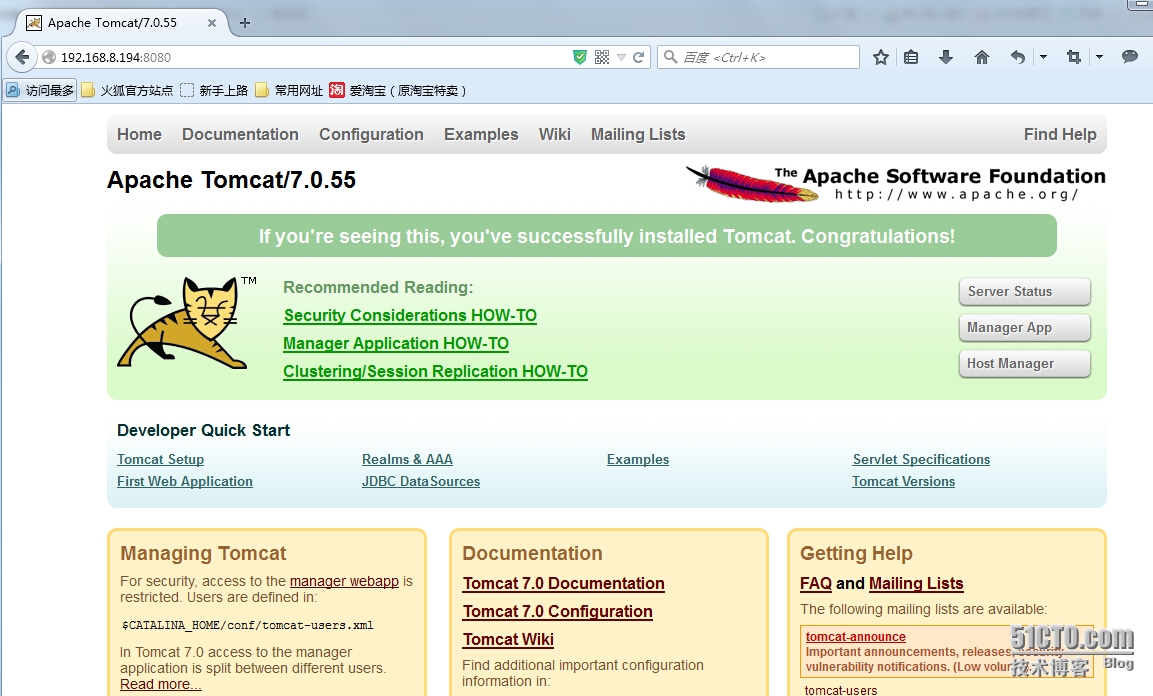Screen dimensions: 1153x696
Task: Open the Mailing Lists link under Getting Help
Action: point(915,584)
